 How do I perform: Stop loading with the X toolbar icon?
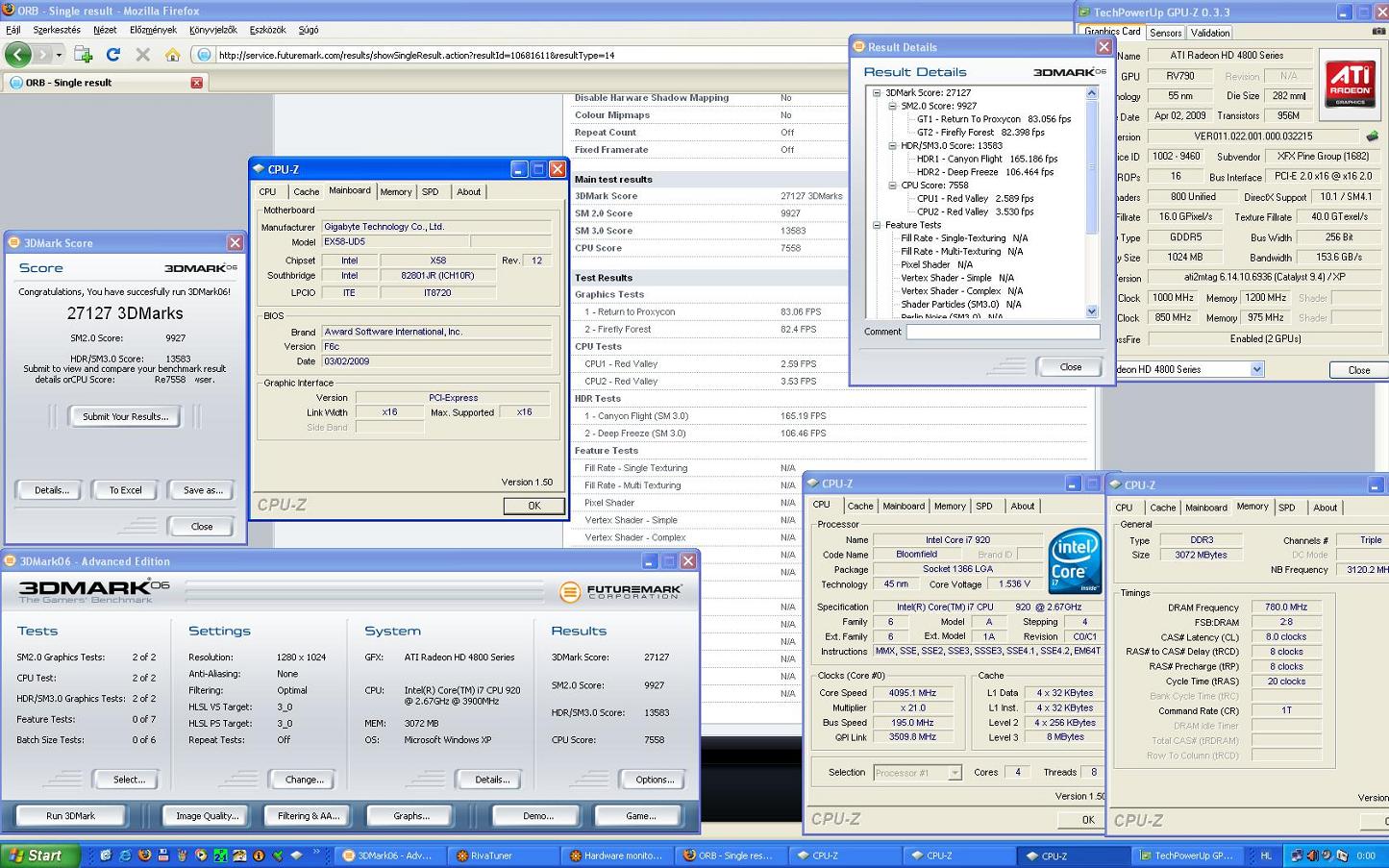click(x=142, y=55)
